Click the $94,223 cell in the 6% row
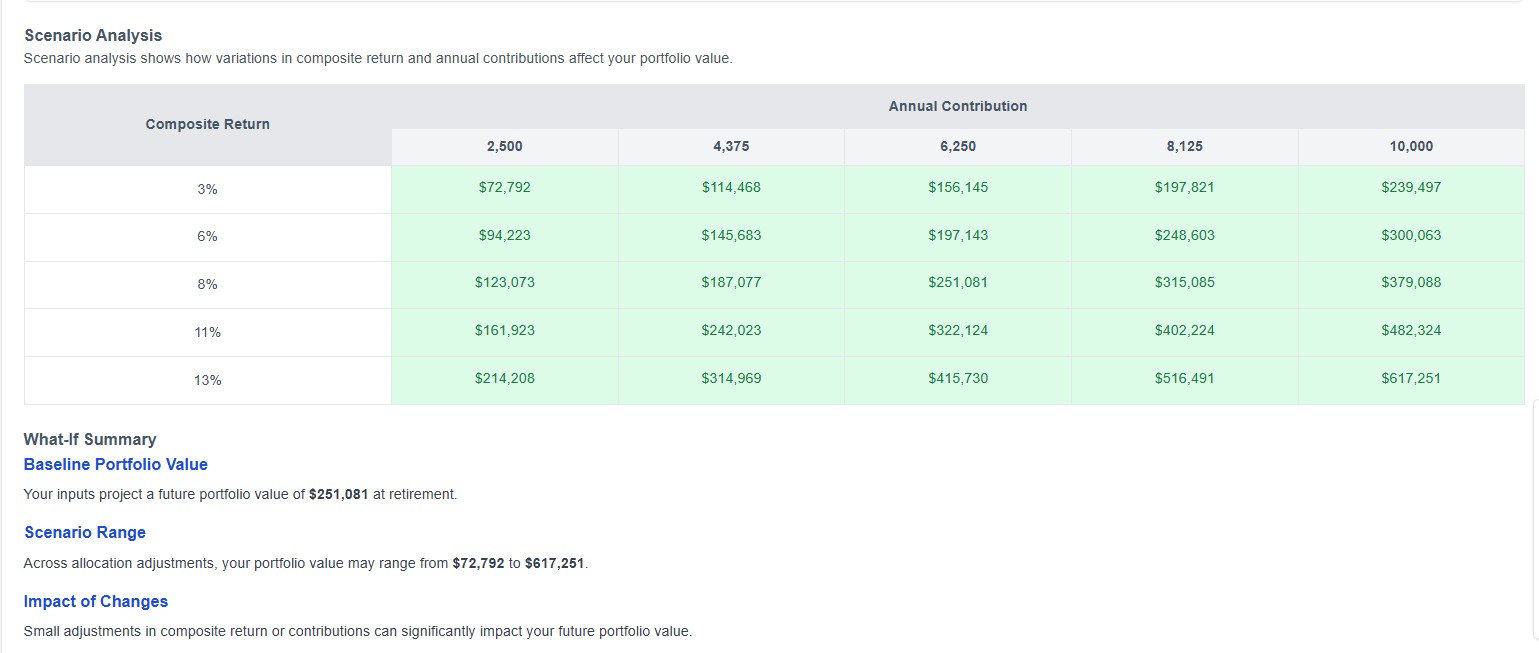 coord(504,235)
